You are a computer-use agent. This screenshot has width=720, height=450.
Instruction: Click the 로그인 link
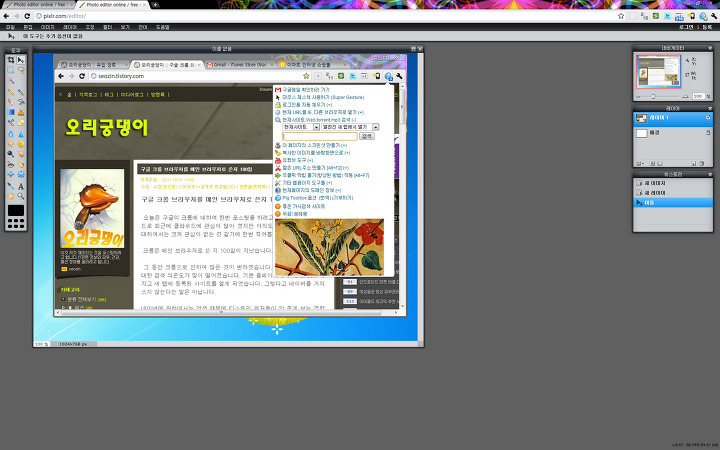click(686, 27)
